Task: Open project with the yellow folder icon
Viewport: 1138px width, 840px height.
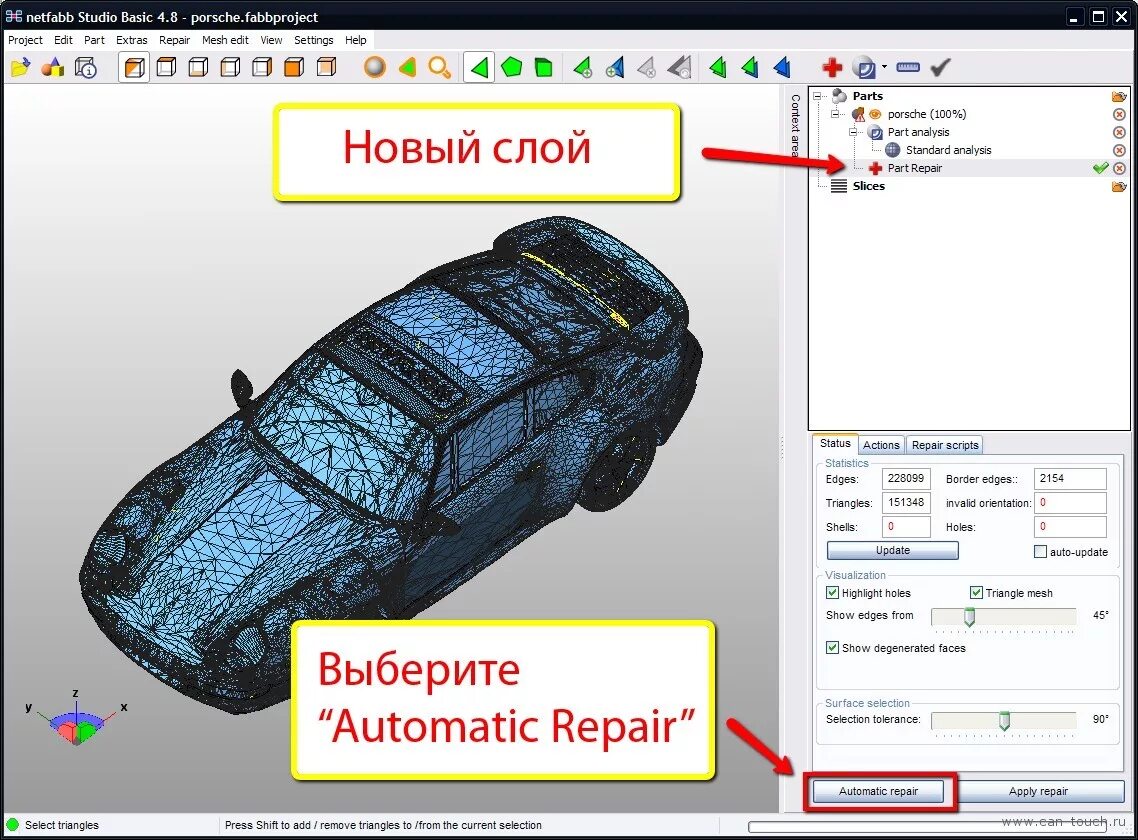Action: pos(20,68)
